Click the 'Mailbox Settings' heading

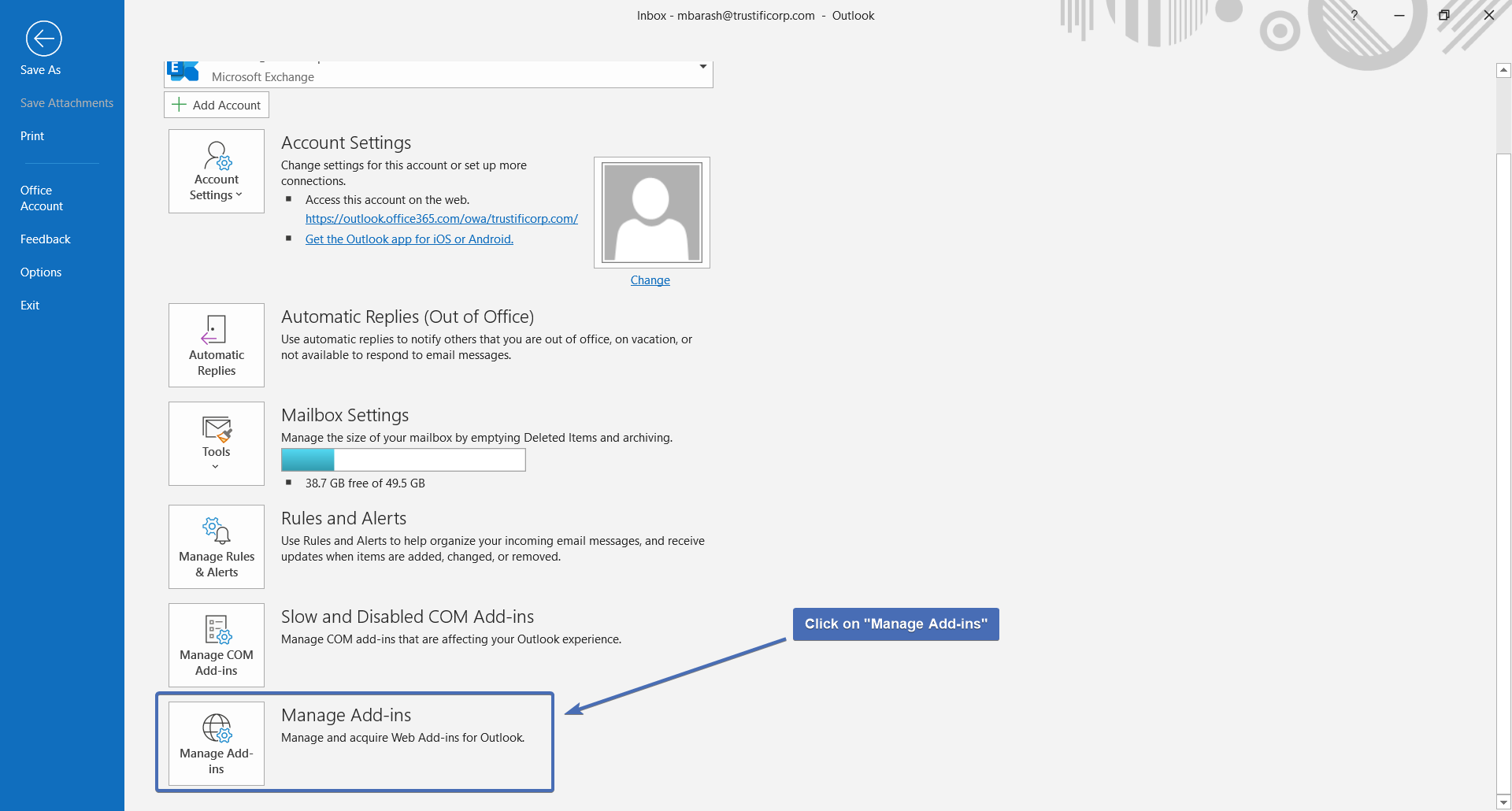pyautogui.click(x=345, y=416)
